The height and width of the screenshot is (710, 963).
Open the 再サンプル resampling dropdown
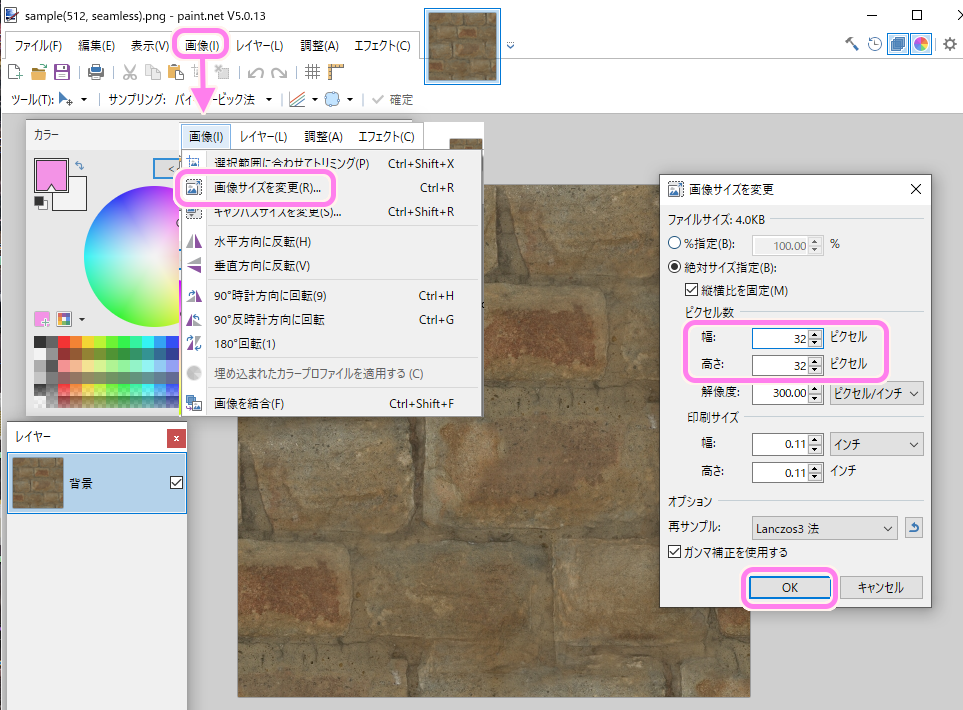pyautogui.click(x=824, y=527)
